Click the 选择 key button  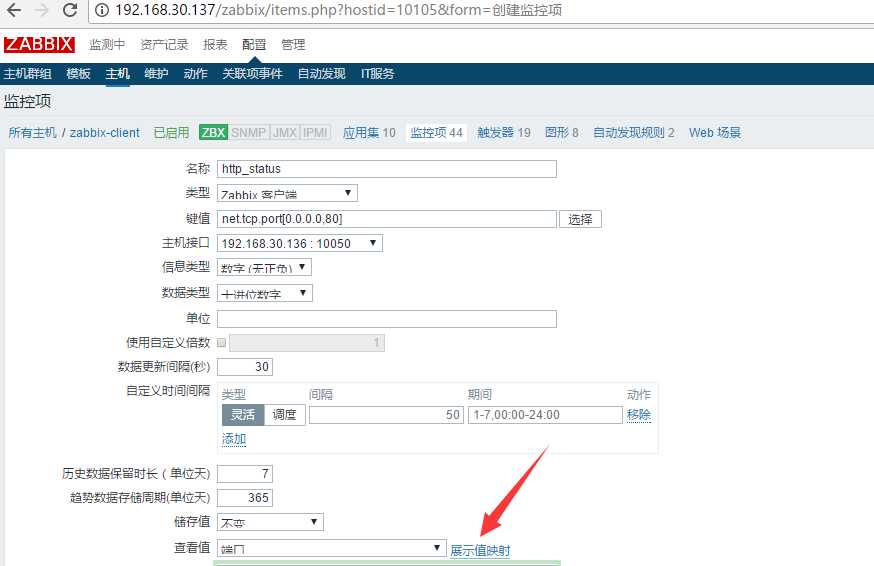click(x=580, y=219)
